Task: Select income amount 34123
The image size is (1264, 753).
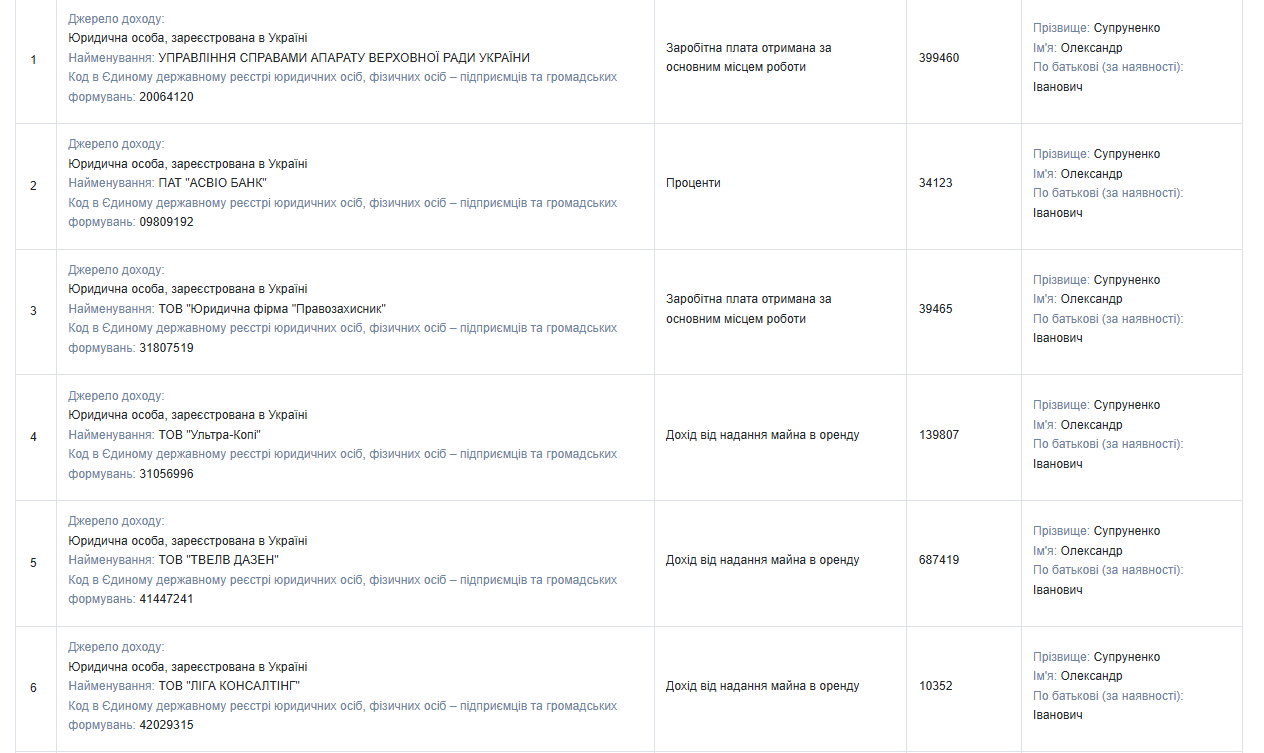Action: pyautogui.click(x=936, y=183)
